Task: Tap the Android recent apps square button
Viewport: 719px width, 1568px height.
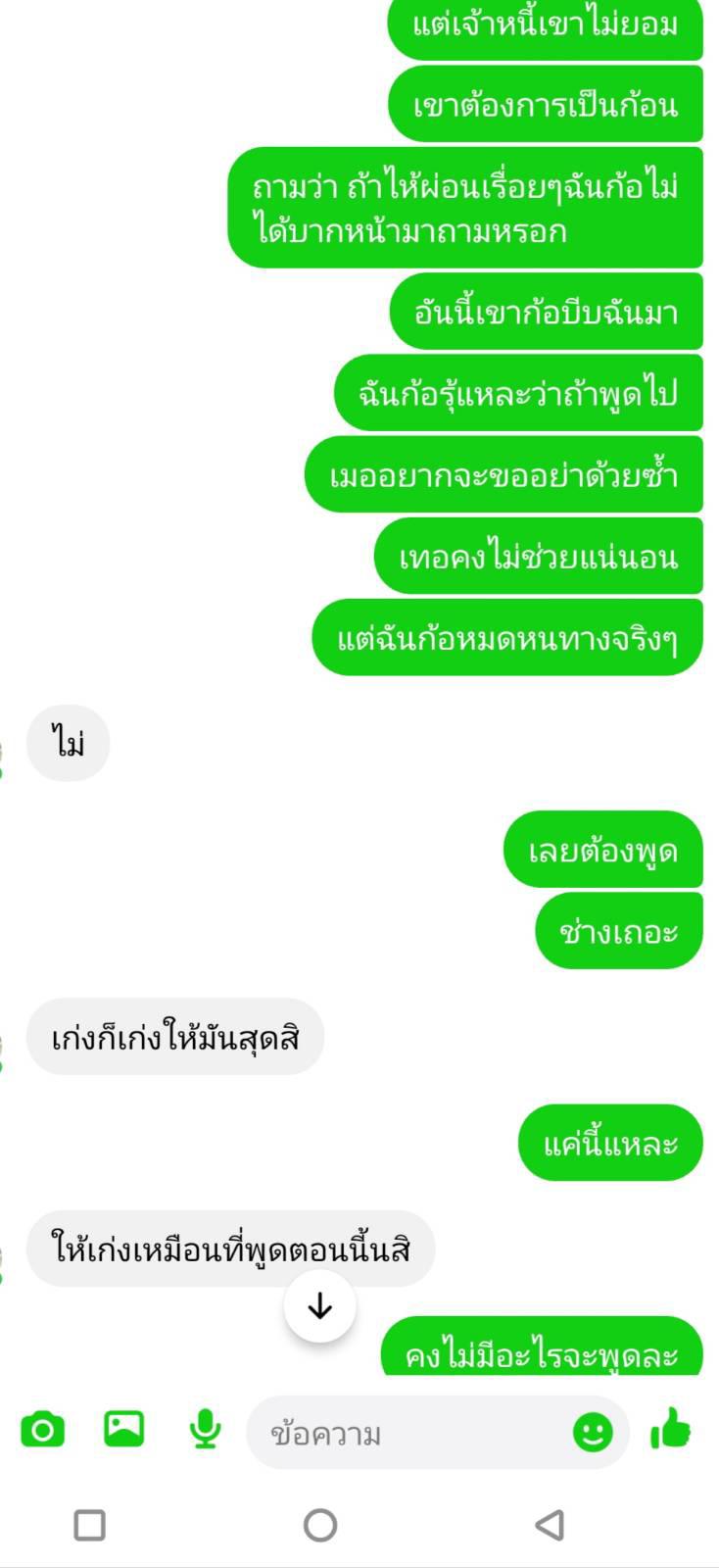Action: coord(90,1525)
